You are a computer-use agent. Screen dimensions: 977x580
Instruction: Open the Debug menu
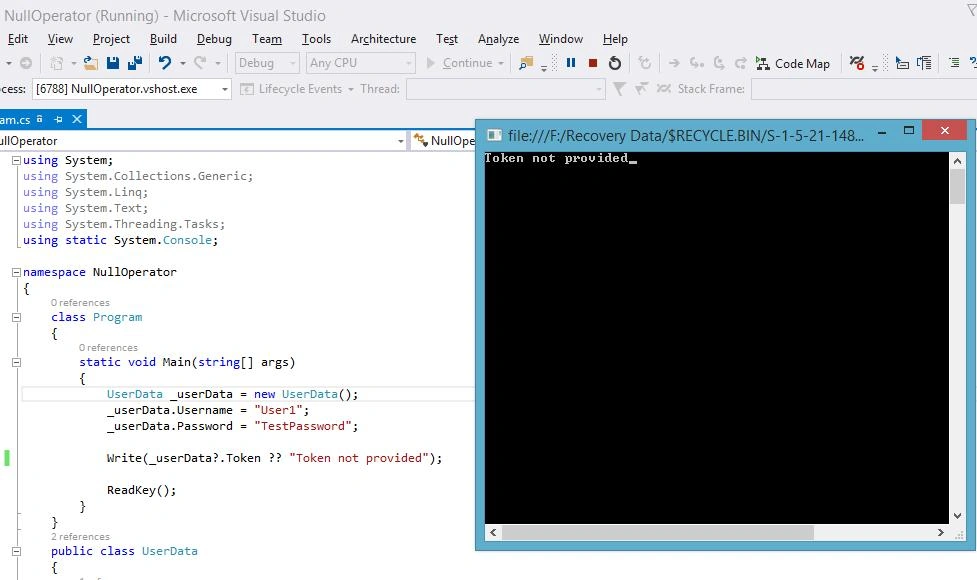pyautogui.click(x=214, y=39)
